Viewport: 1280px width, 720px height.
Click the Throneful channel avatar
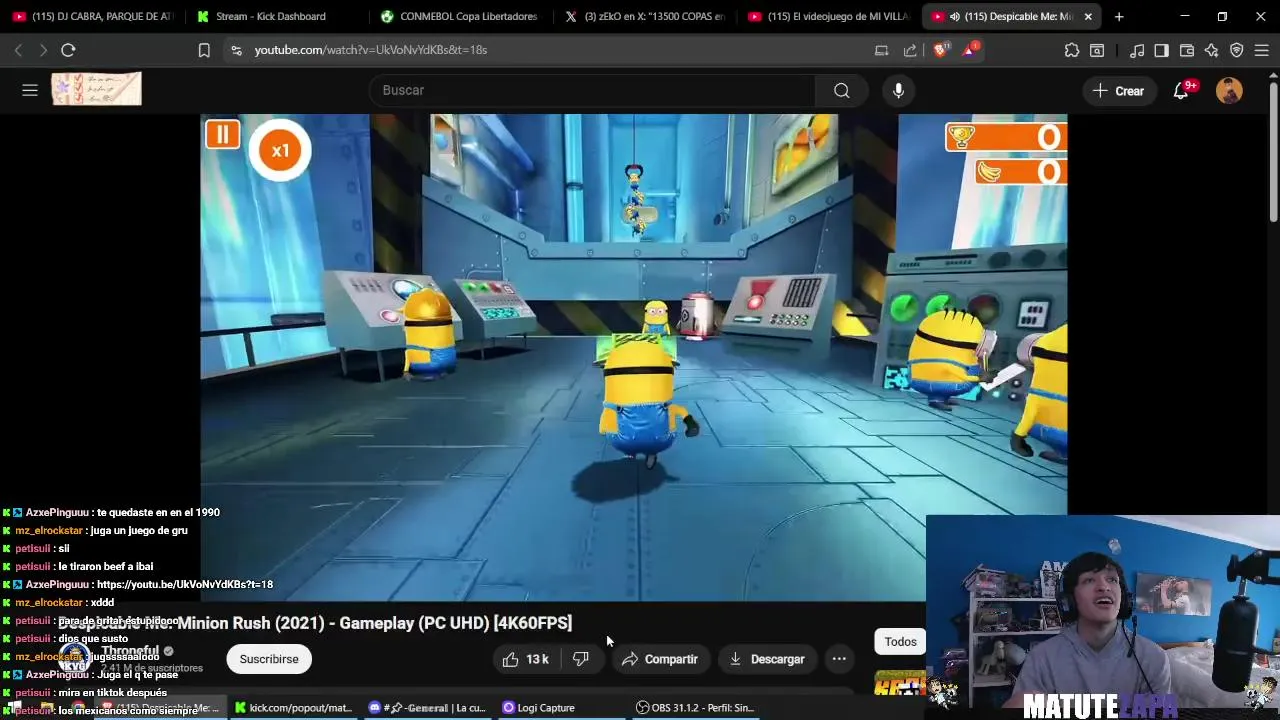[x=75, y=658]
